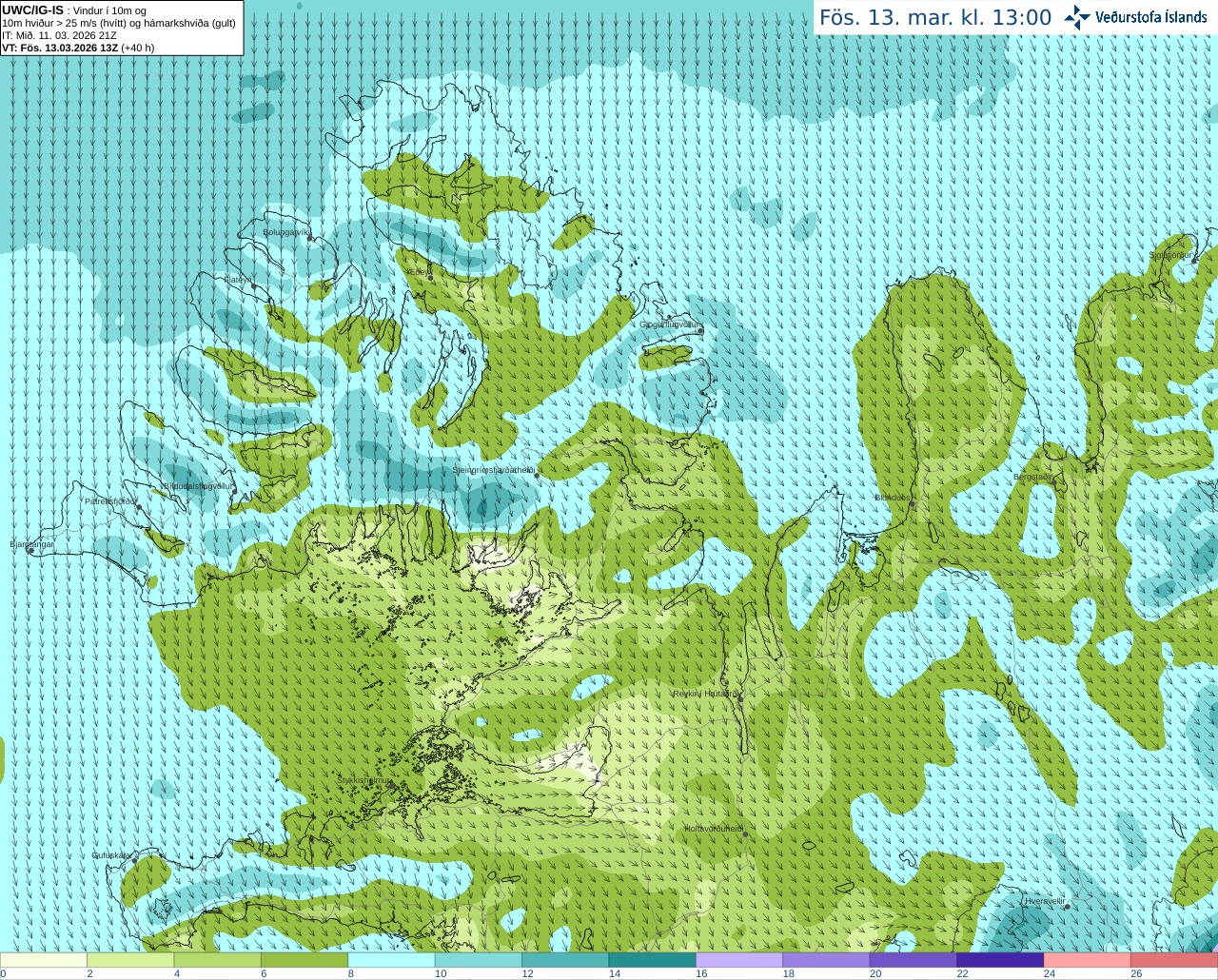Click the Holtavörðuheiði station label
Screen dimensions: 1218x980
[714, 829]
